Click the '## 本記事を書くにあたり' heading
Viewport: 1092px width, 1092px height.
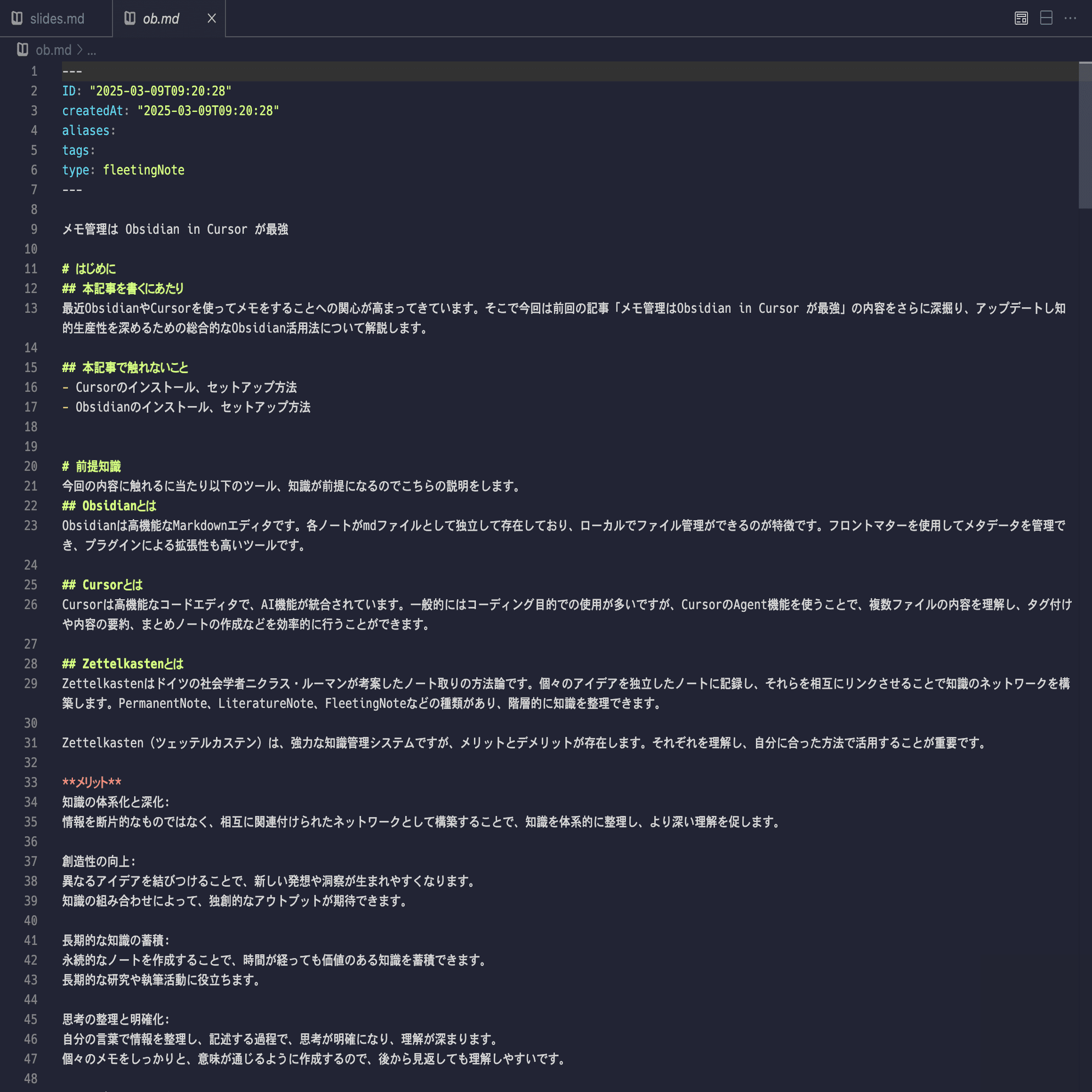[123, 289]
